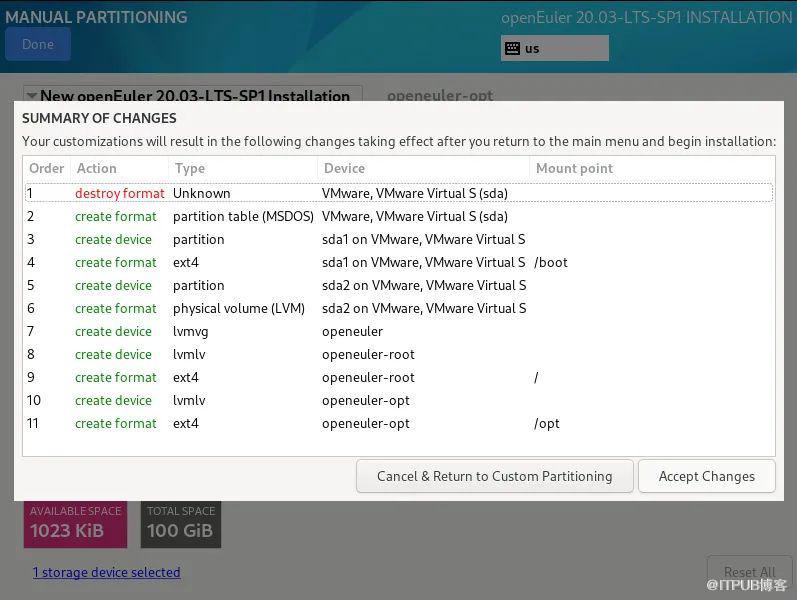Select row 2 'create format' action
The height and width of the screenshot is (600, 797).
[x=115, y=217]
